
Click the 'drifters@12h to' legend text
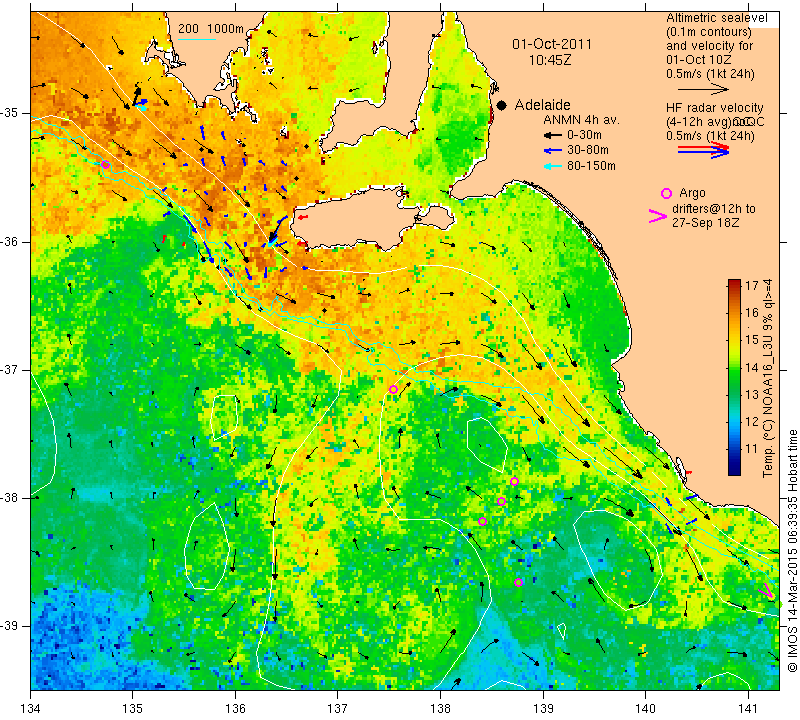click(713, 209)
